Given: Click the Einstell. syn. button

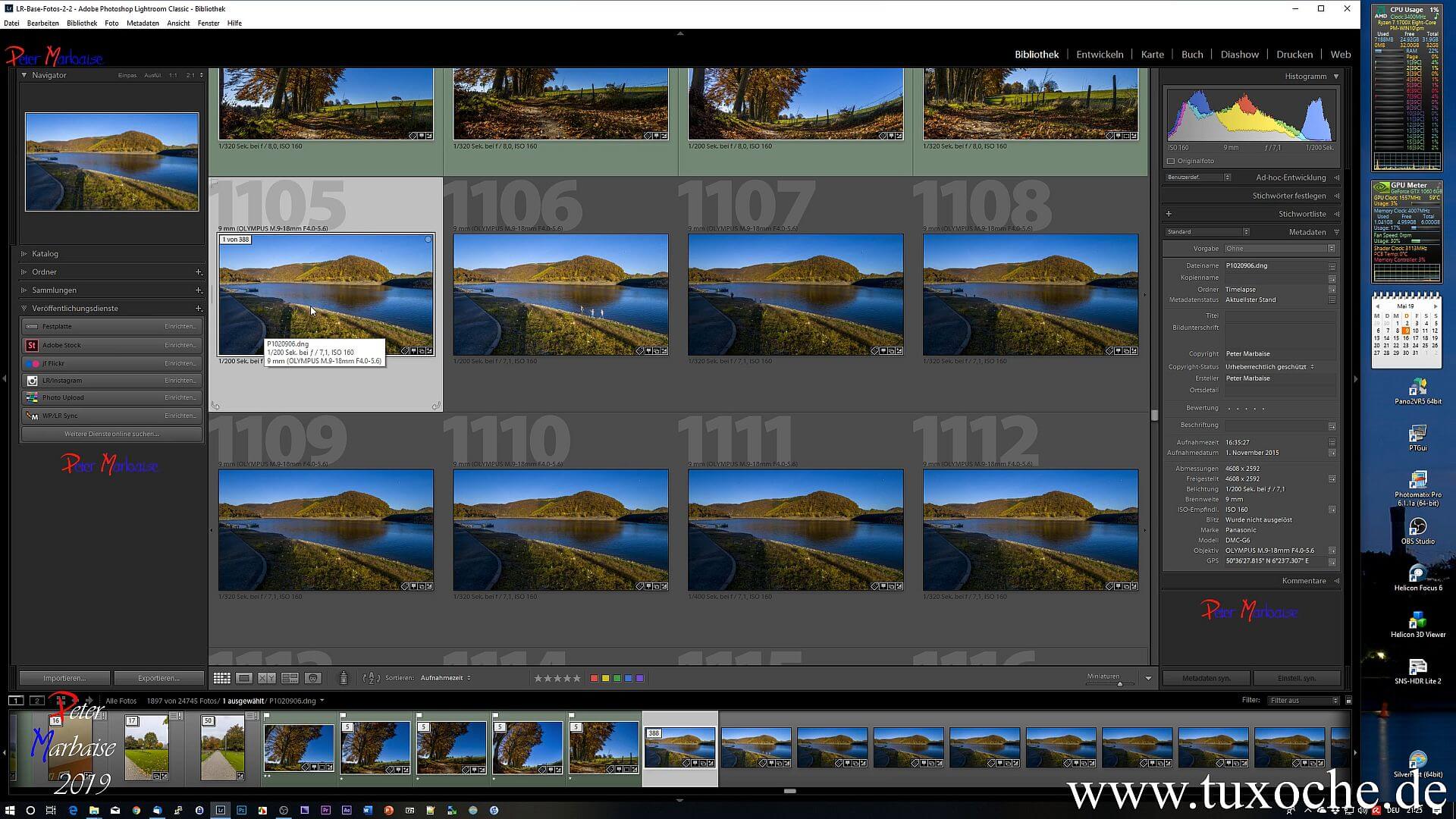Looking at the screenshot, I should click(x=1297, y=678).
